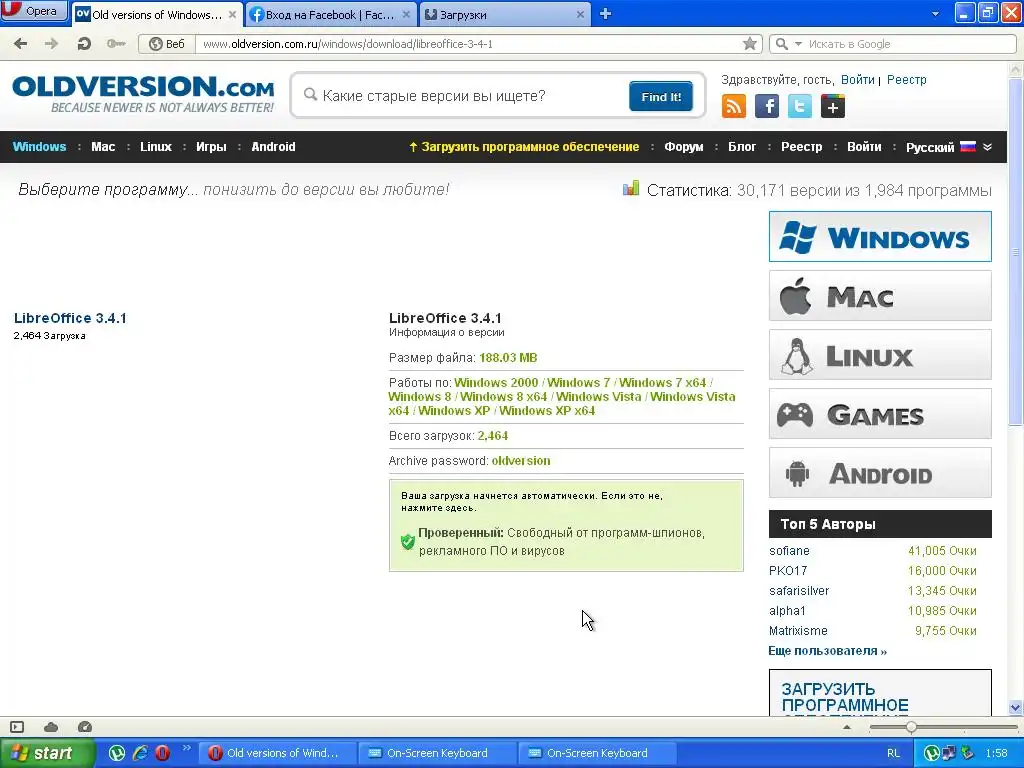Viewport: 1024px width, 768px height.
Task: Open the Форум menu item
Action: pos(684,147)
